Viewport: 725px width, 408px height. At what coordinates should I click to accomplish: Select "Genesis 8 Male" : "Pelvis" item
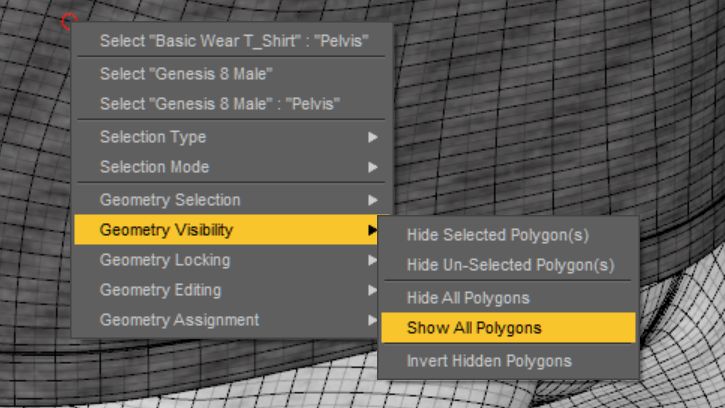point(232,104)
